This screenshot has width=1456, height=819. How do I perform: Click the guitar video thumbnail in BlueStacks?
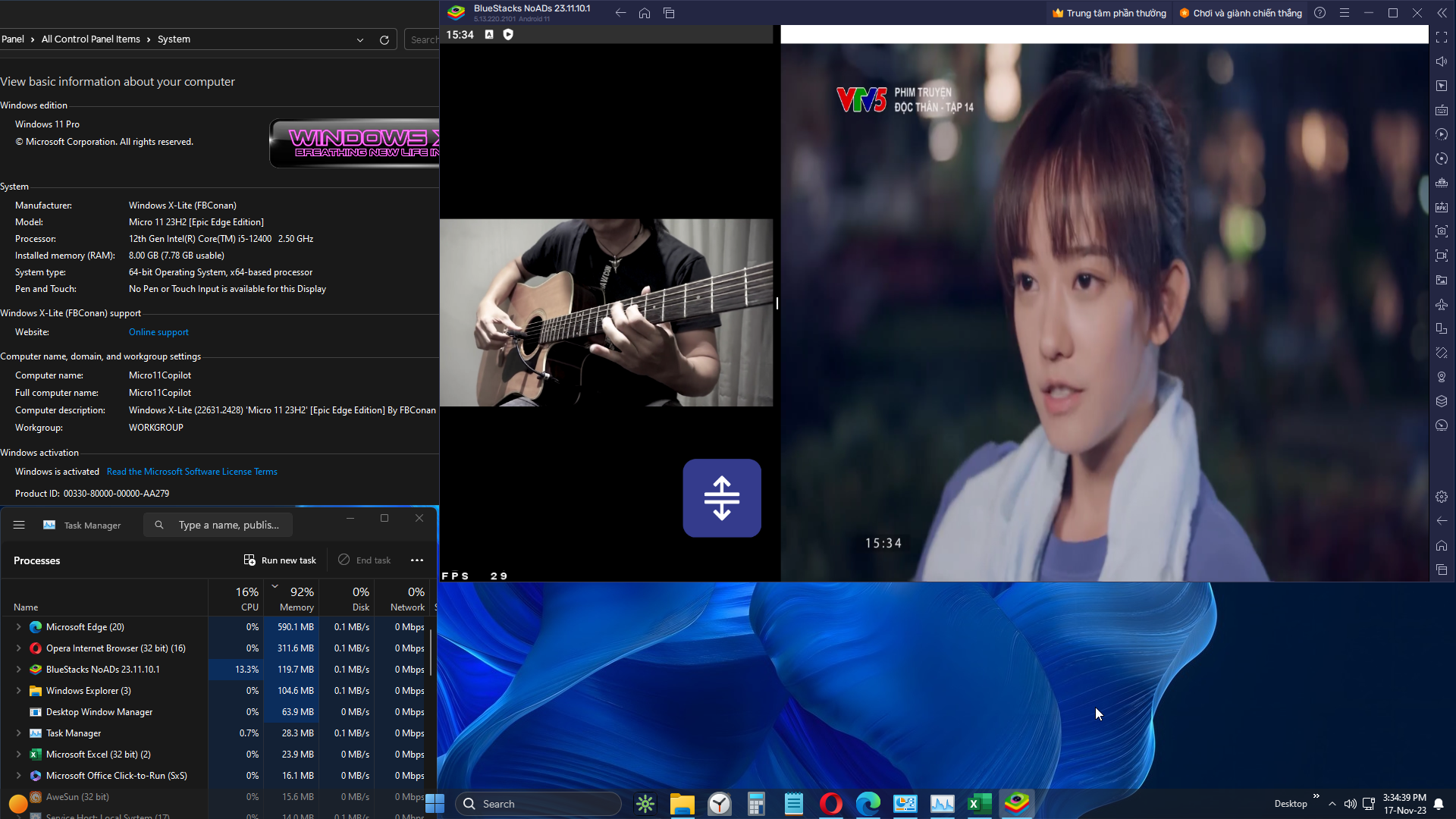pos(607,312)
